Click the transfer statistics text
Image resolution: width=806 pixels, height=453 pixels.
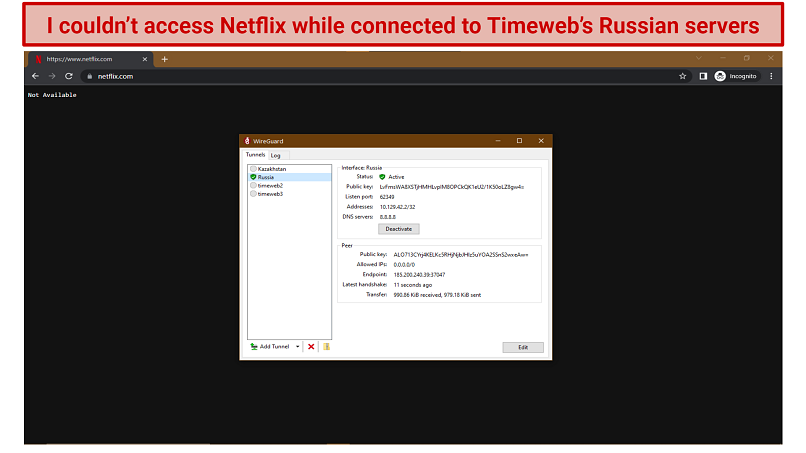coord(437,295)
